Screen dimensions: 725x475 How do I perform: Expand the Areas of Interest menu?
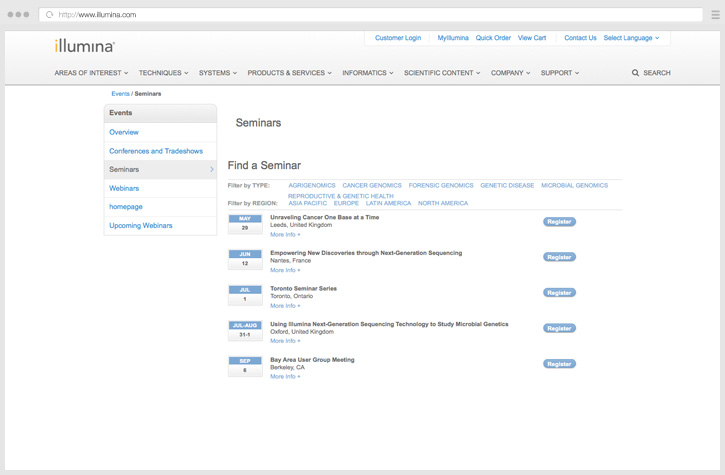tap(91, 73)
